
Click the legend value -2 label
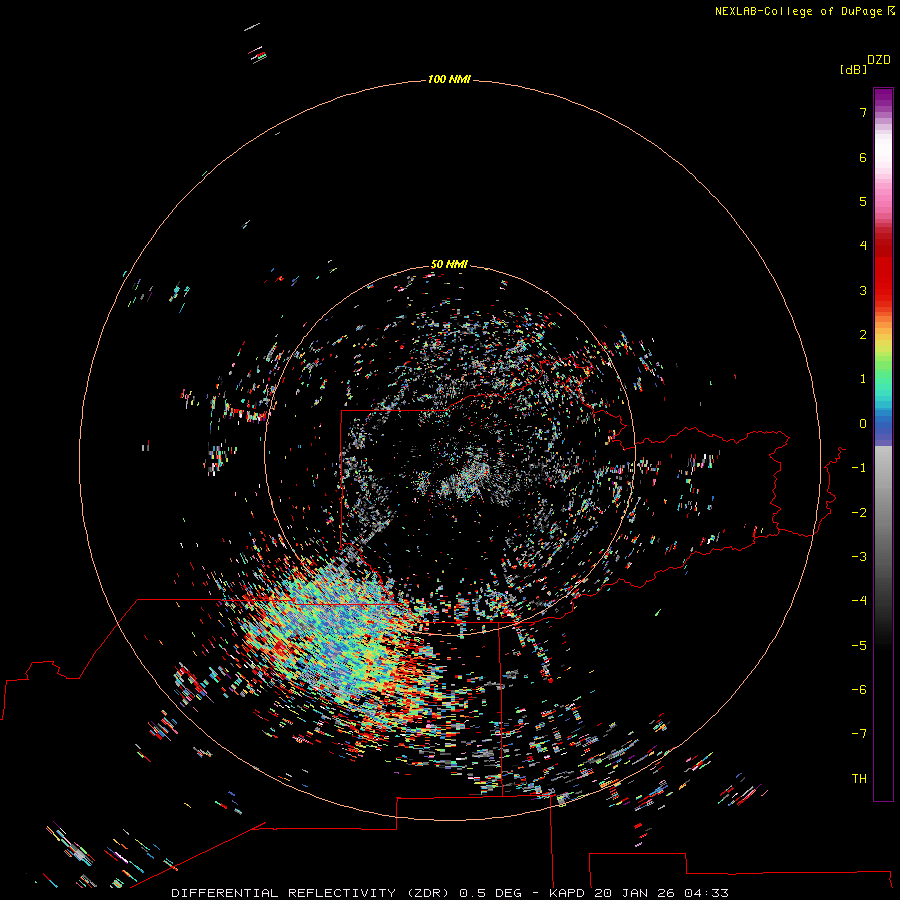click(x=859, y=513)
